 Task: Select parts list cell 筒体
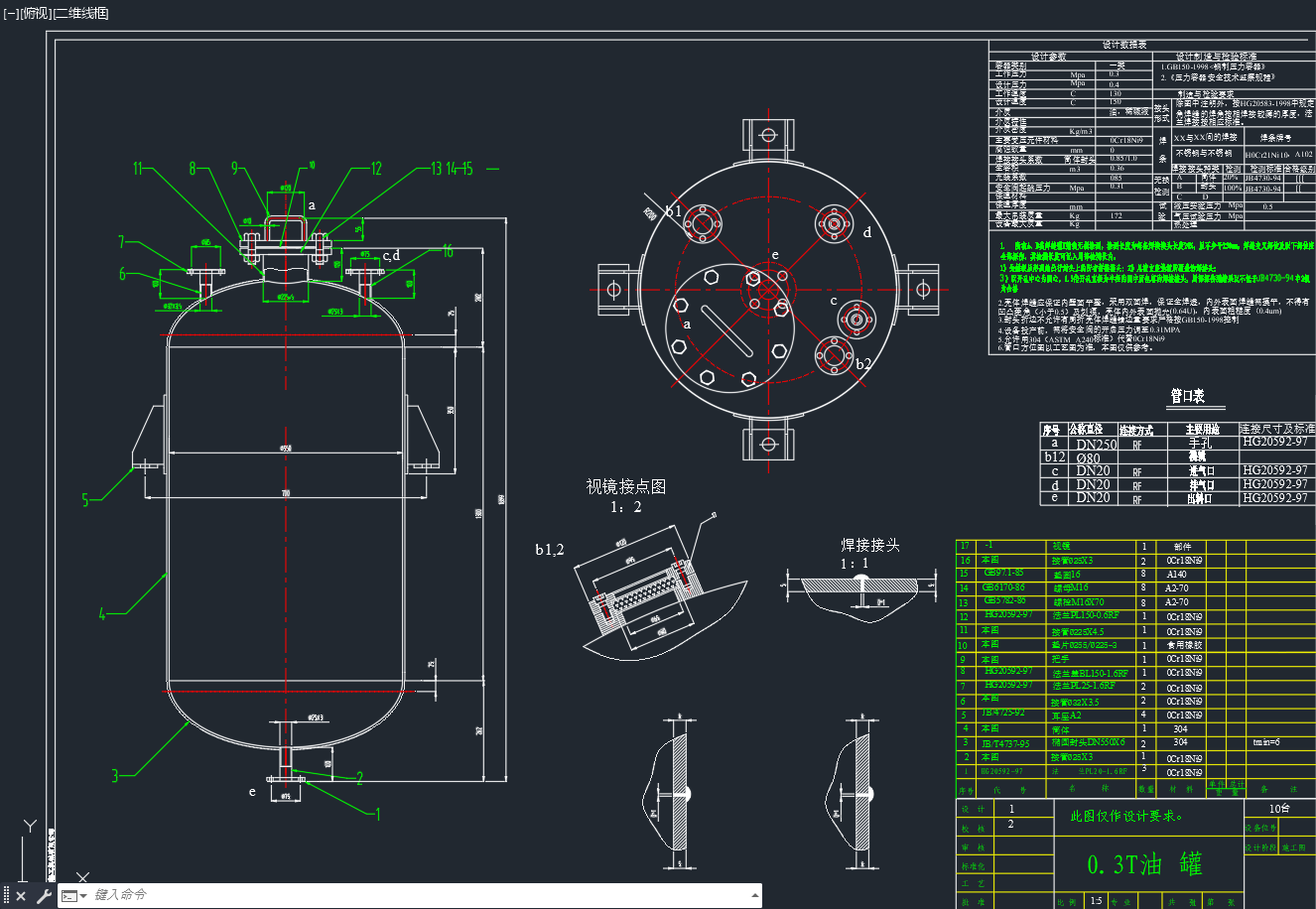point(1061,729)
